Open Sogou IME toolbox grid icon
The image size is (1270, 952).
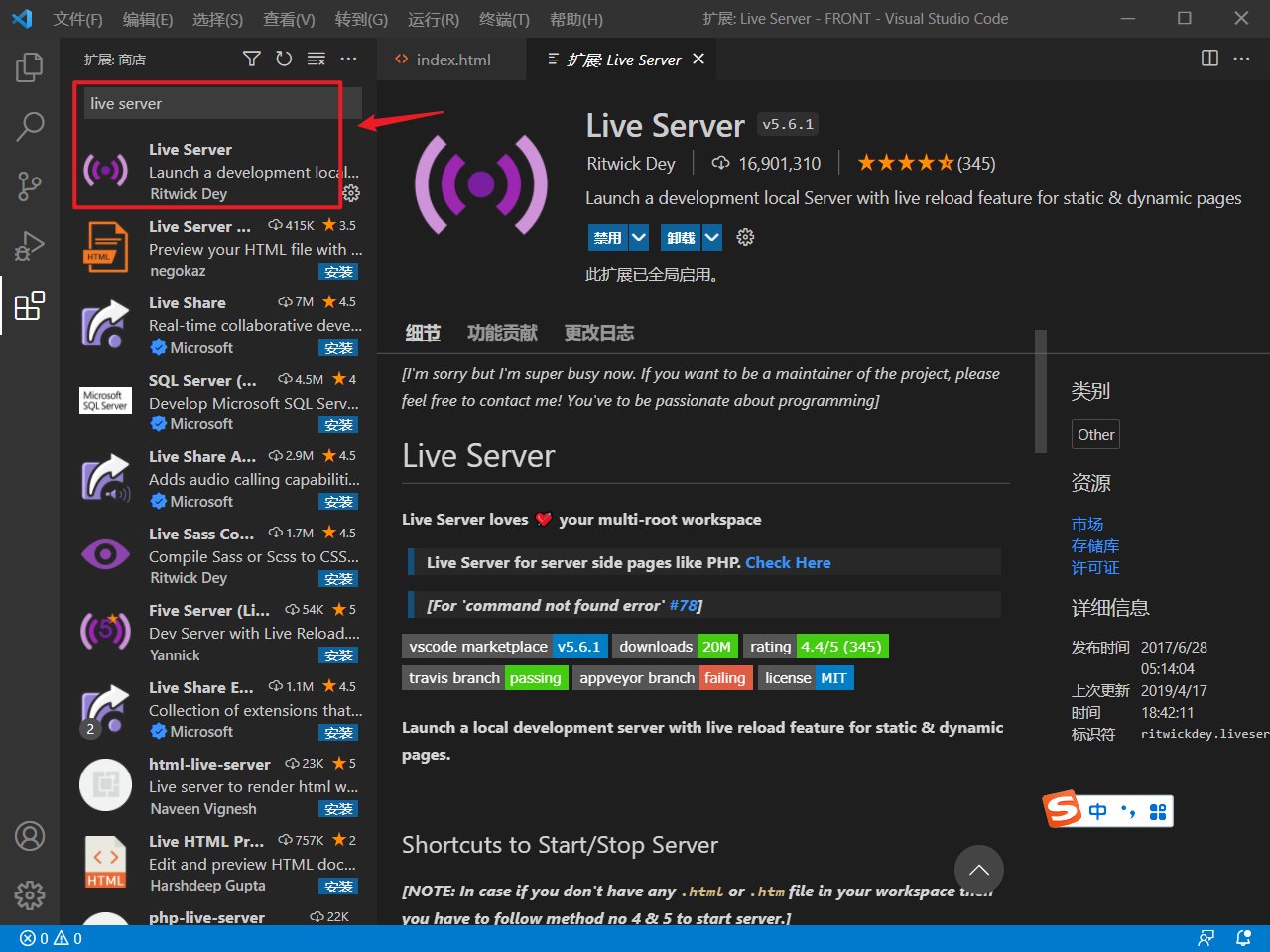pos(1158,812)
